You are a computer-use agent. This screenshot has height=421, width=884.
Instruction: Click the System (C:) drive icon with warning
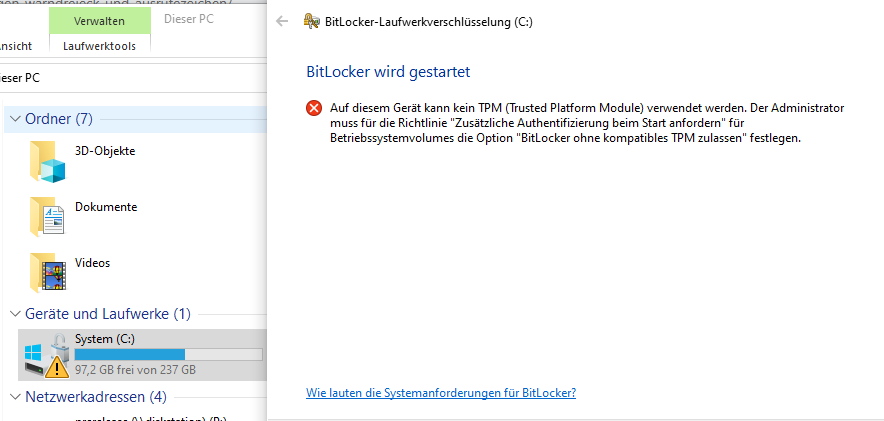pos(47,356)
